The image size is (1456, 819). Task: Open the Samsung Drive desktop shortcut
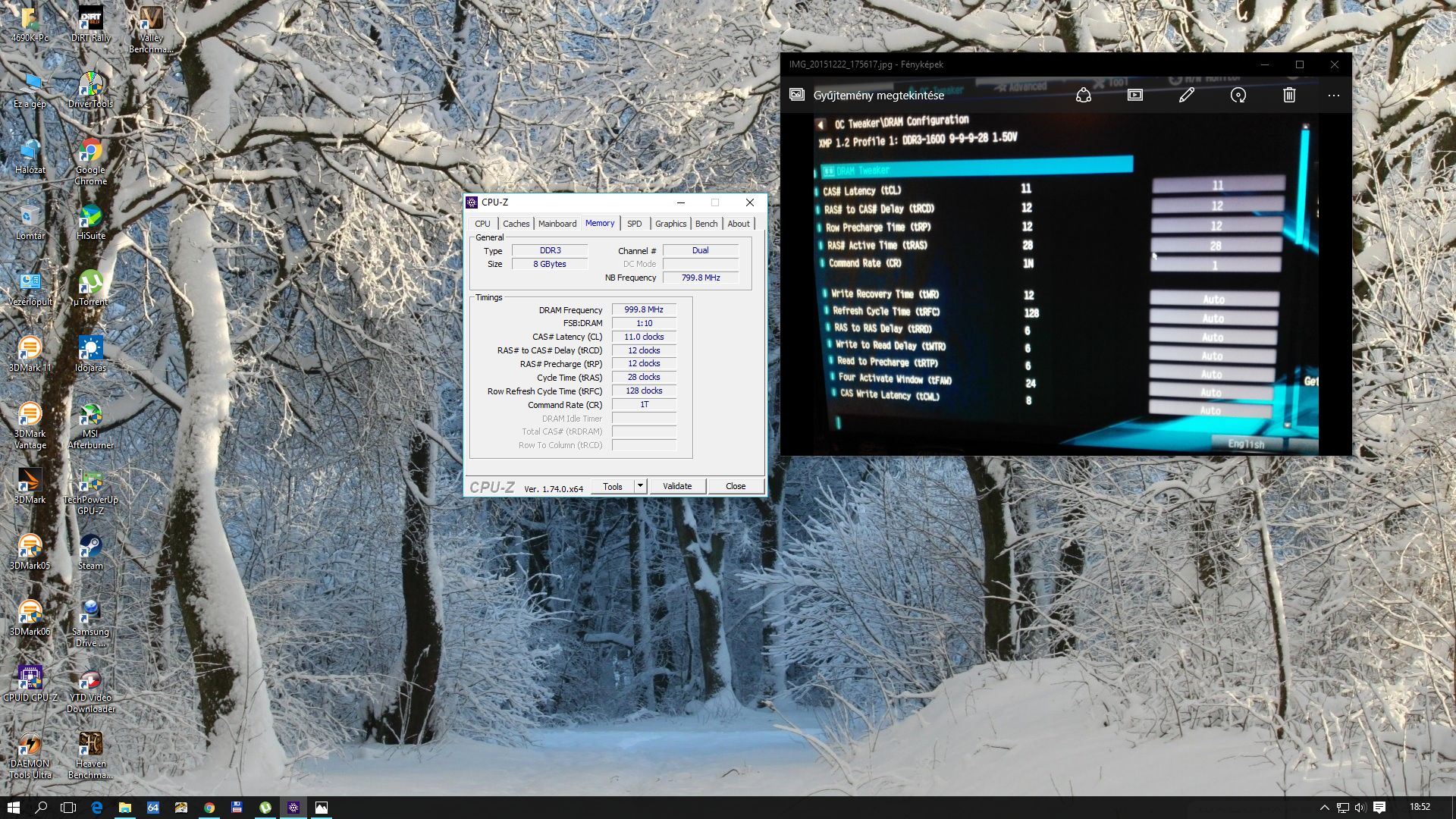[x=90, y=623]
